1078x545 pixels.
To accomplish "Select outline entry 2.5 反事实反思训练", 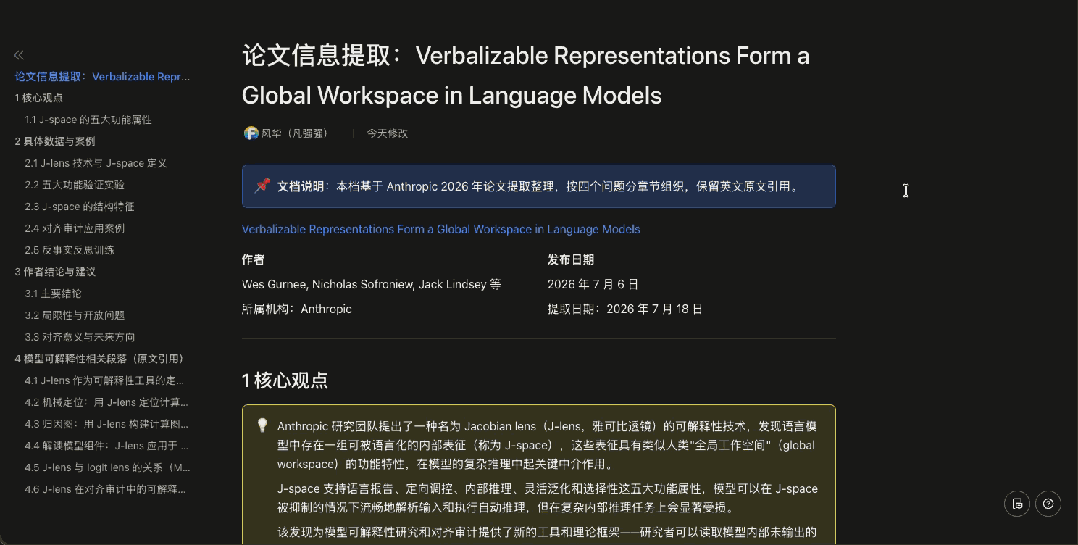I will [x=69, y=250].
